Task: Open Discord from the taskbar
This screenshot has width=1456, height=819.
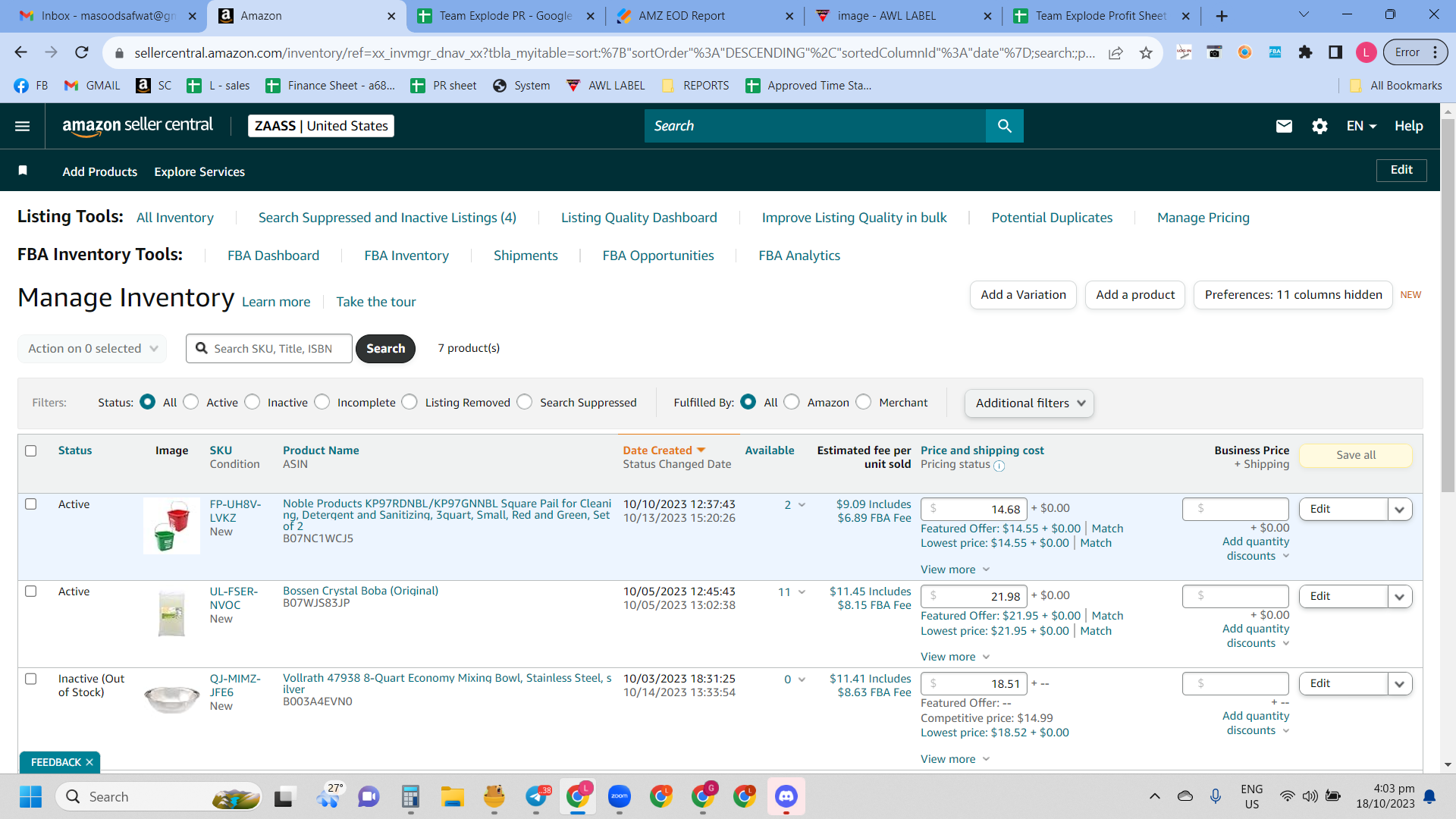Action: click(786, 796)
